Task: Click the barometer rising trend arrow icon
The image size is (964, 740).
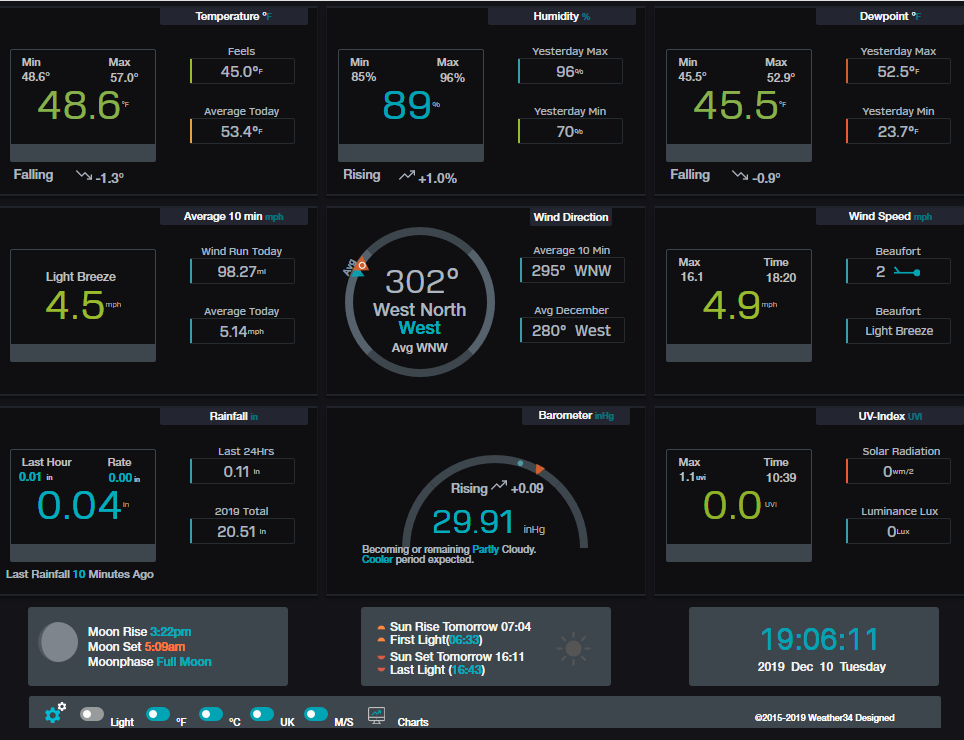Action: pyautogui.click(x=499, y=486)
